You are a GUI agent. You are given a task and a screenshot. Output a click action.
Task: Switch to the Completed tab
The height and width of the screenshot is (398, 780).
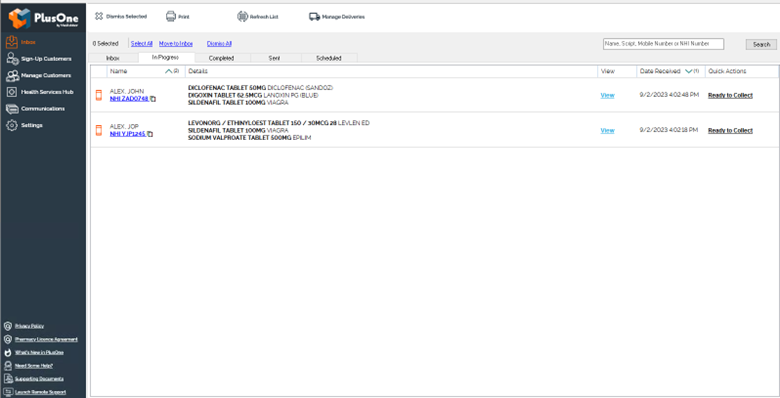click(x=221, y=58)
